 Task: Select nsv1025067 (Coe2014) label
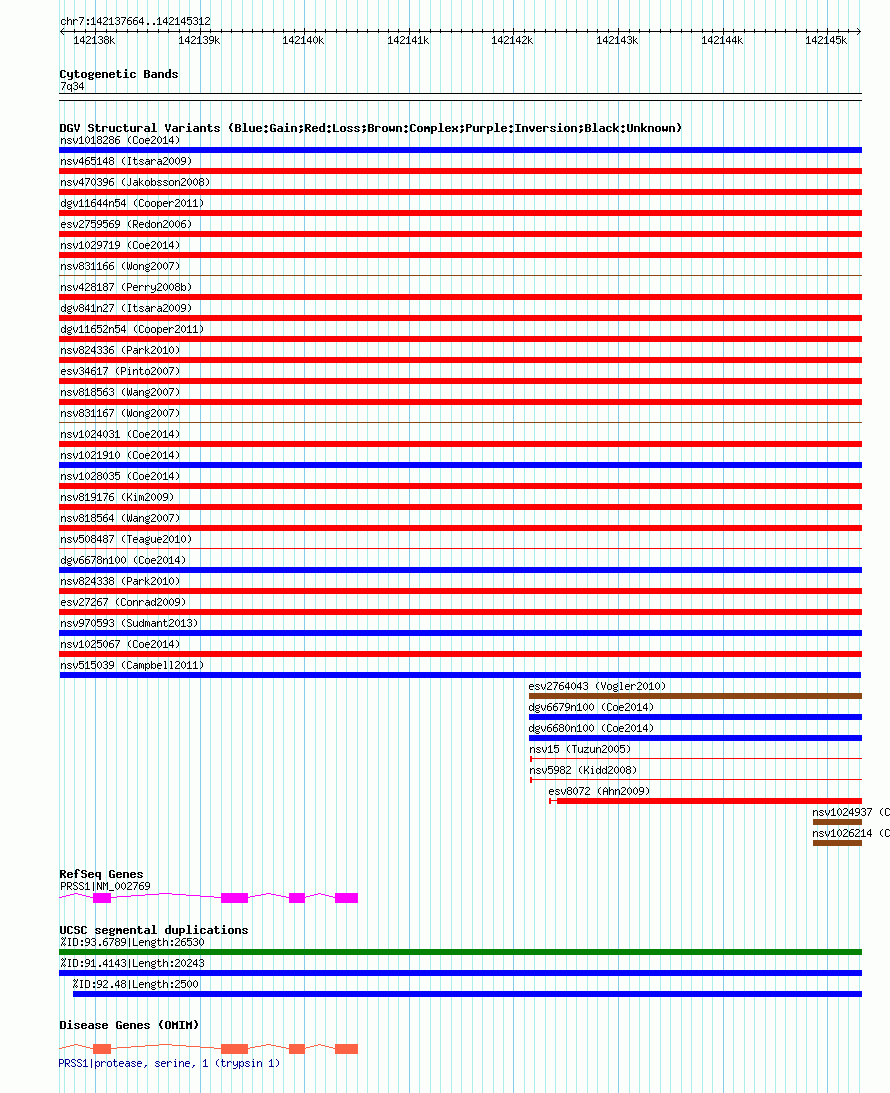tap(120, 644)
